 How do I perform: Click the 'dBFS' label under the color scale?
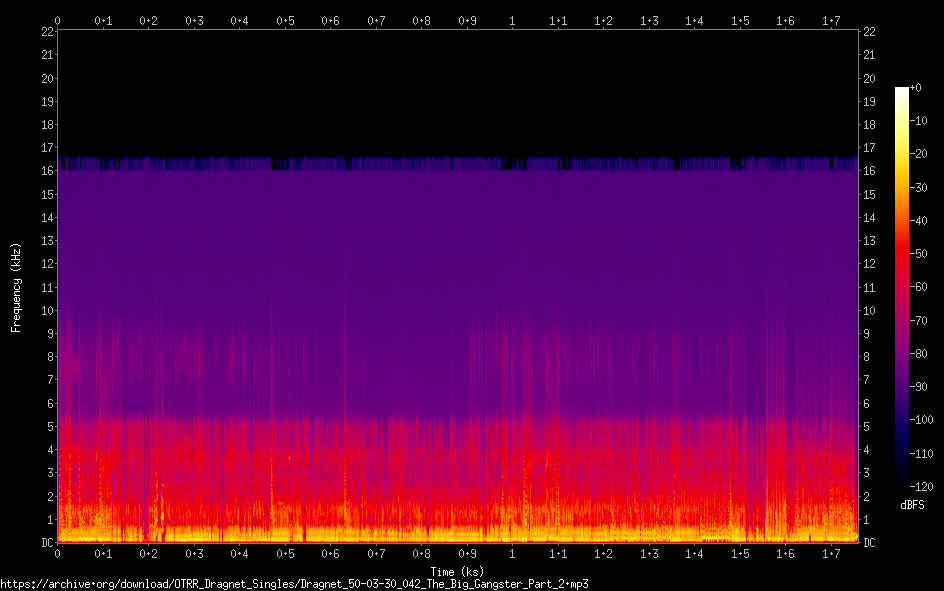[x=912, y=505]
